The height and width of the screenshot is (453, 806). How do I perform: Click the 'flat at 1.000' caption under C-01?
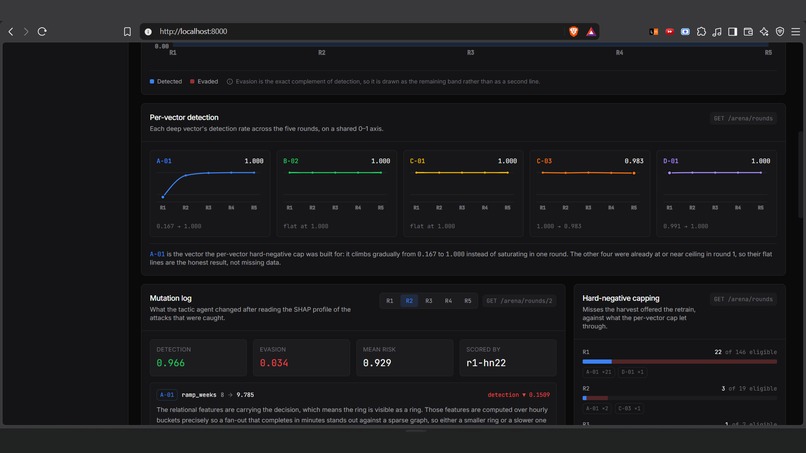point(432,226)
